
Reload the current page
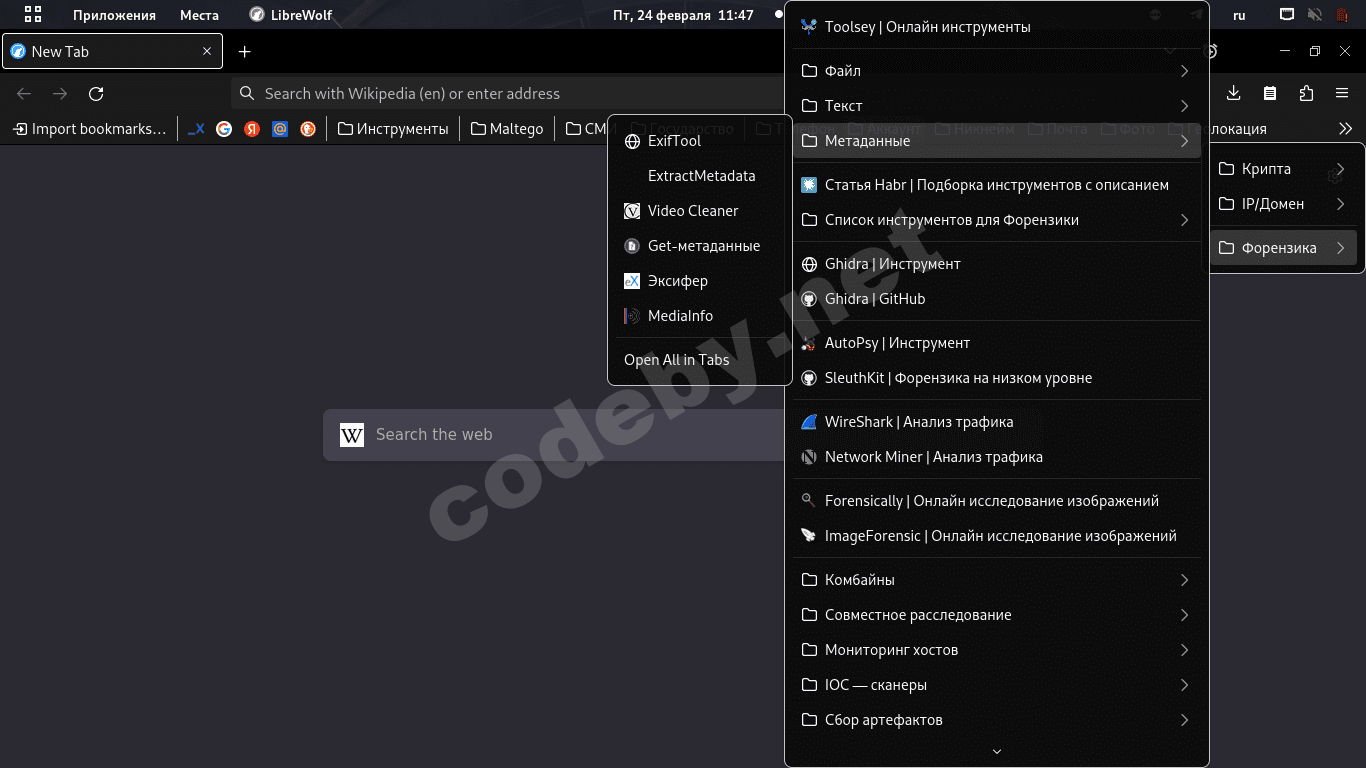[x=96, y=93]
